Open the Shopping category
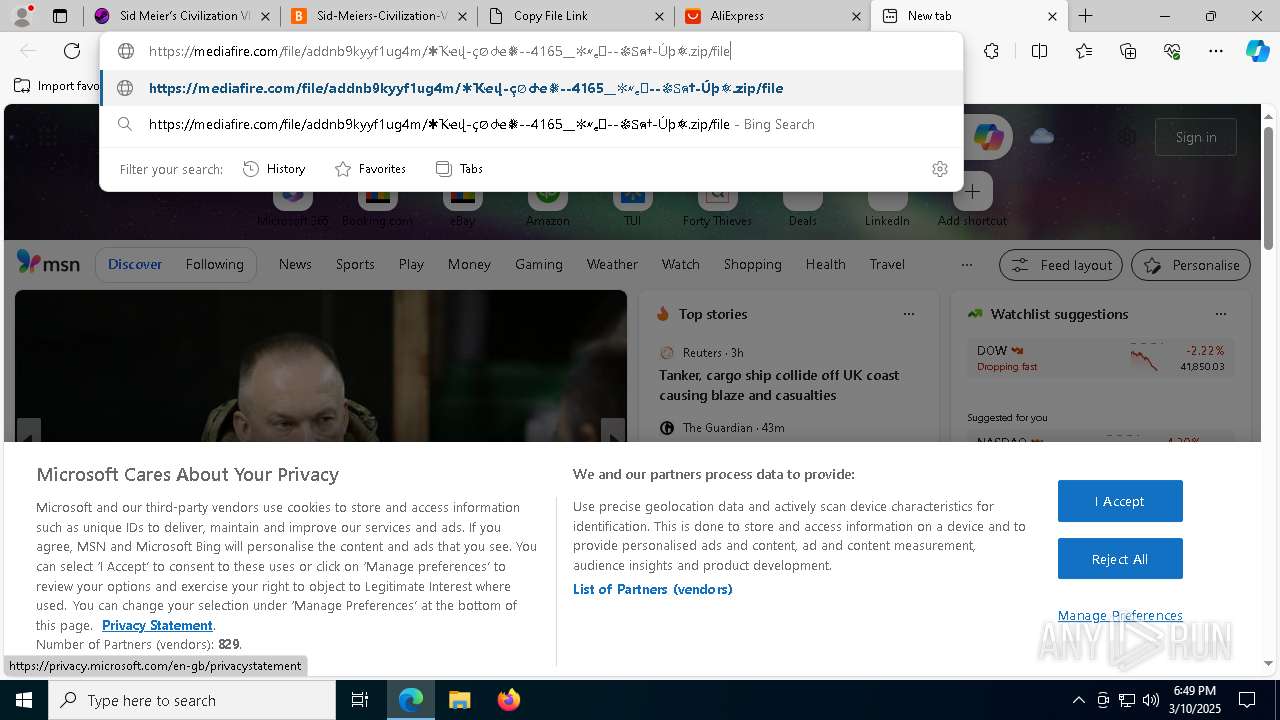The height and width of the screenshot is (720, 1280). click(x=753, y=264)
